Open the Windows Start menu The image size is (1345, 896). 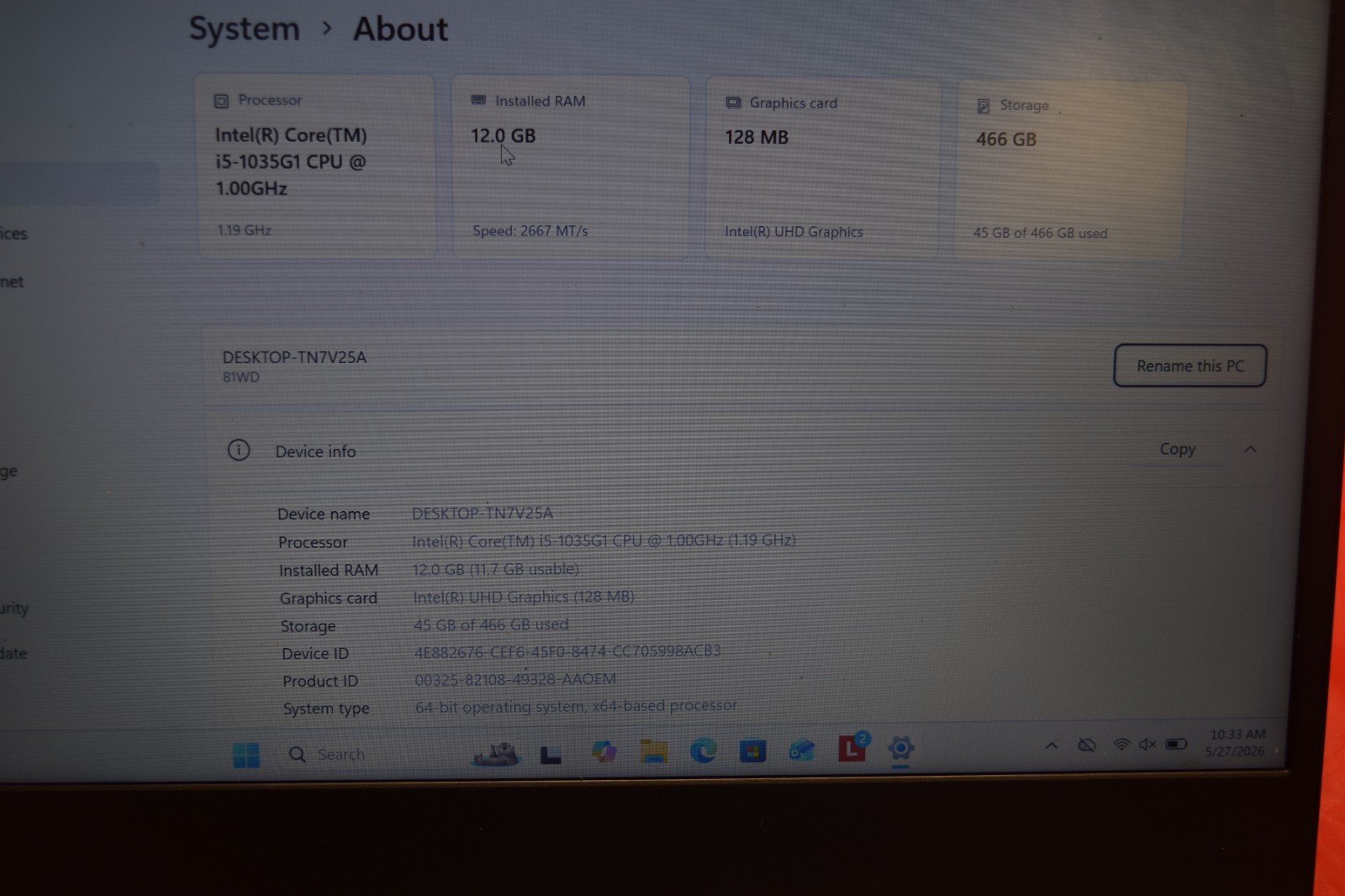[x=246, y=755]
